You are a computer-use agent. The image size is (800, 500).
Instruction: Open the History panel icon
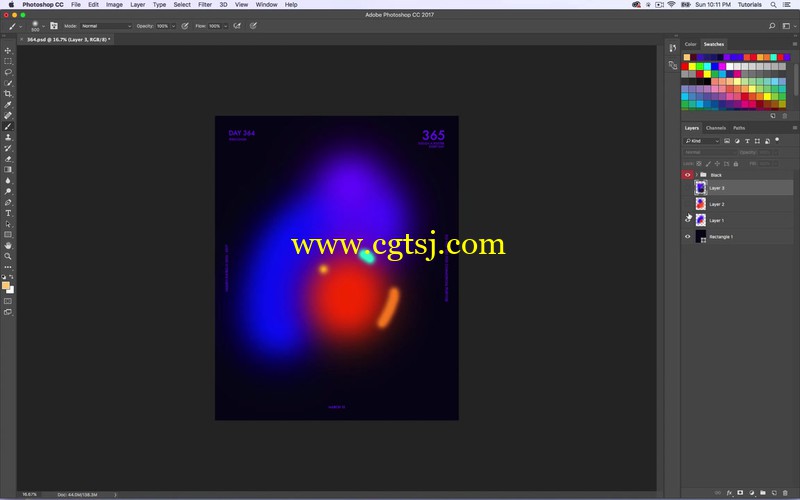pyautogui.click(x=672, y=48)
